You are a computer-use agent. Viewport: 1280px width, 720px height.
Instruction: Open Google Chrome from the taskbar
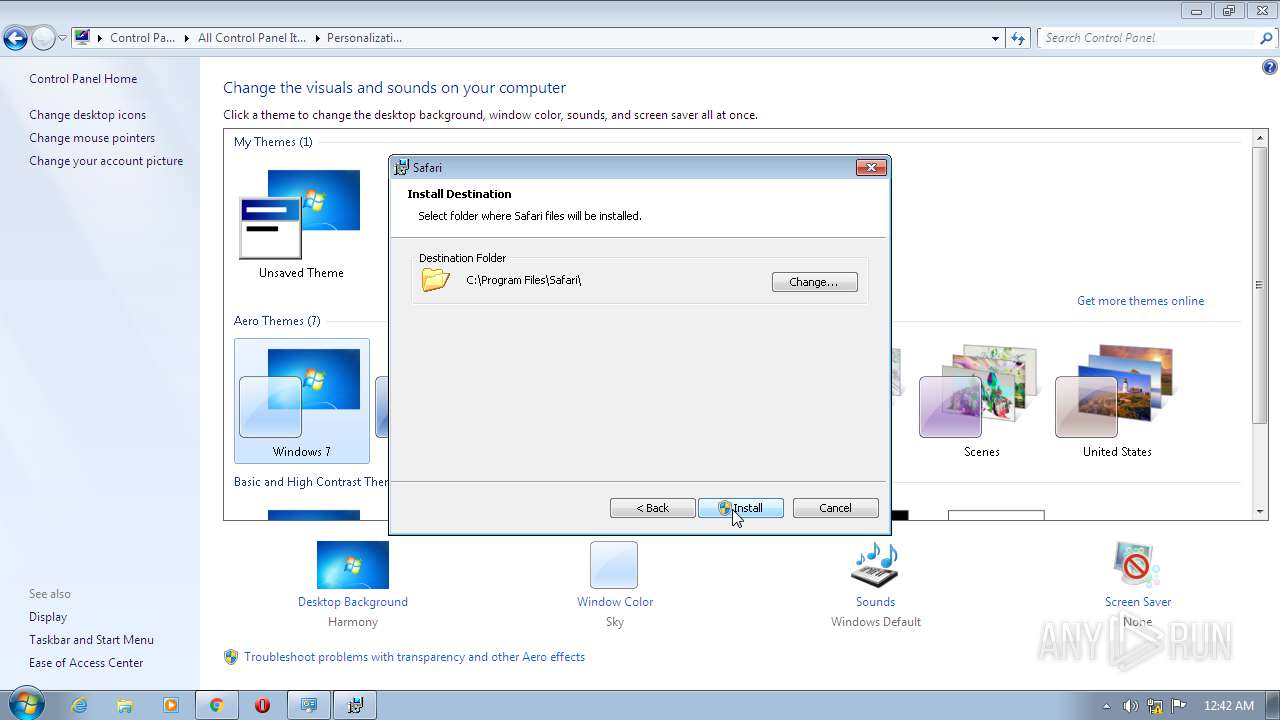click(x=216, y=705)
